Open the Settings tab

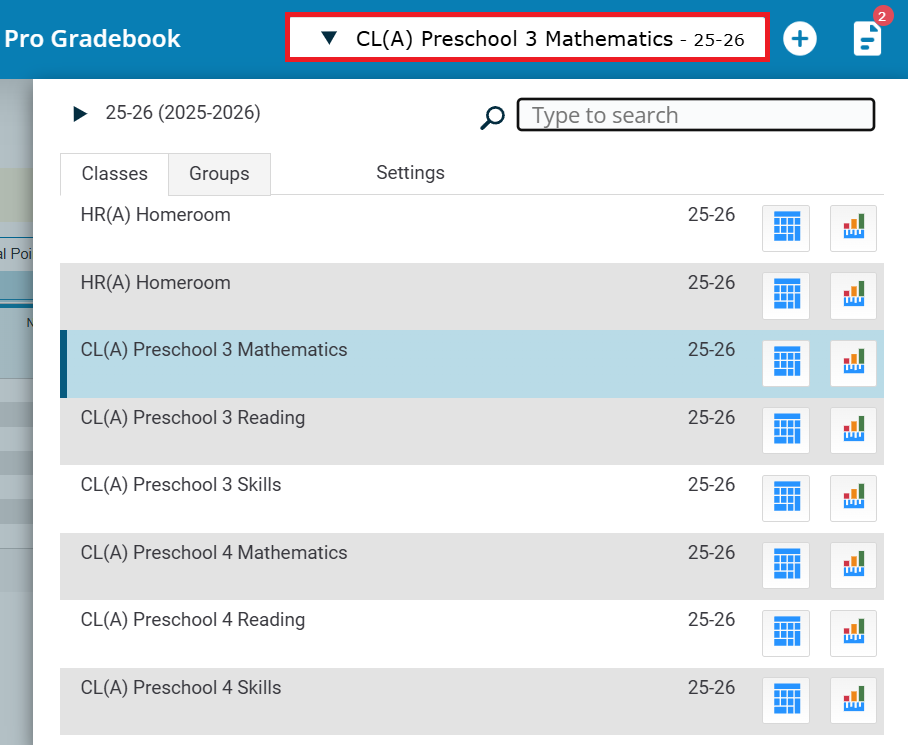pos(410,173)
